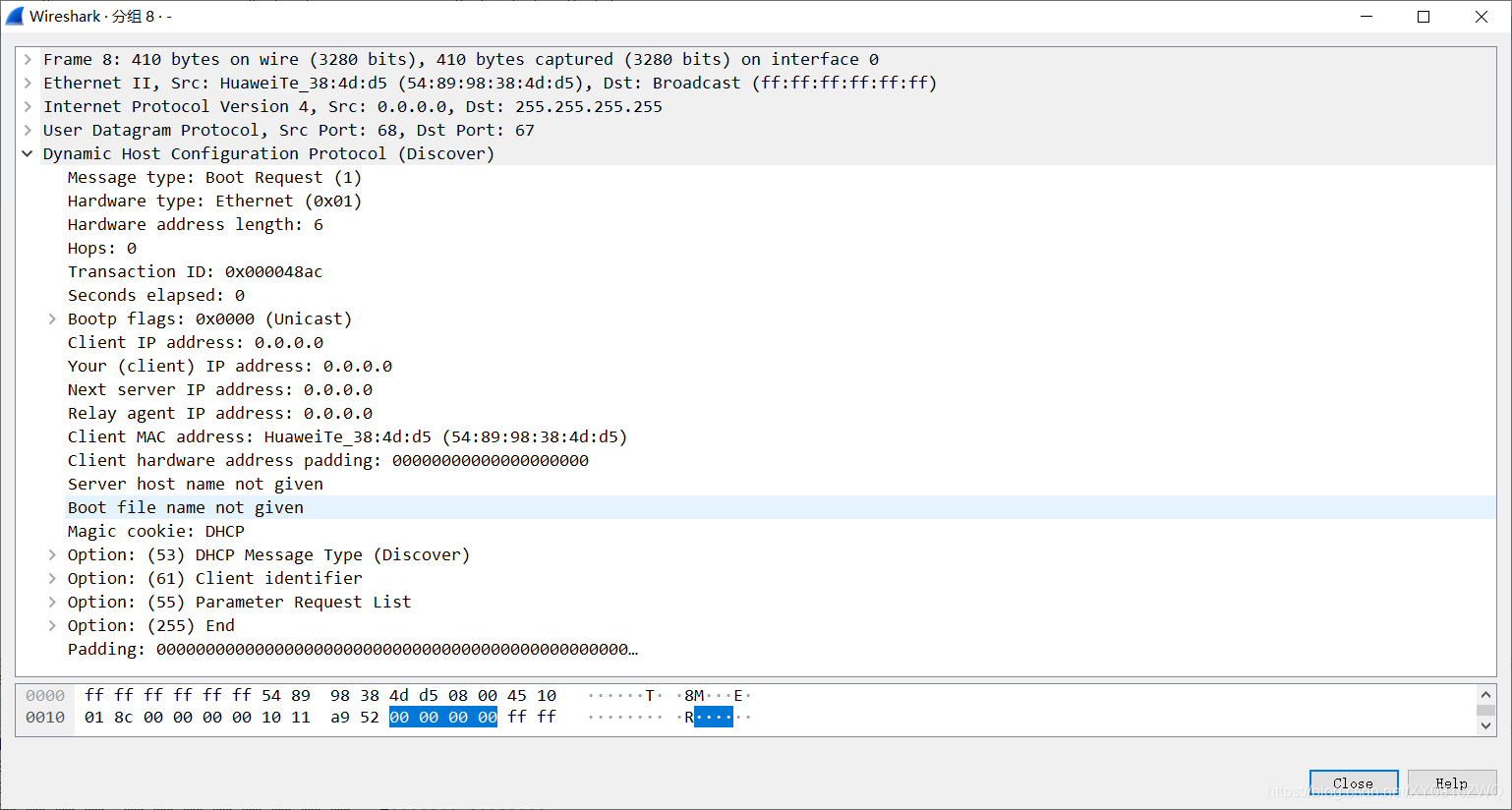Click hex offset 0010 label
This screenshot has height=810, width=1512.
[x=45, y=717]
